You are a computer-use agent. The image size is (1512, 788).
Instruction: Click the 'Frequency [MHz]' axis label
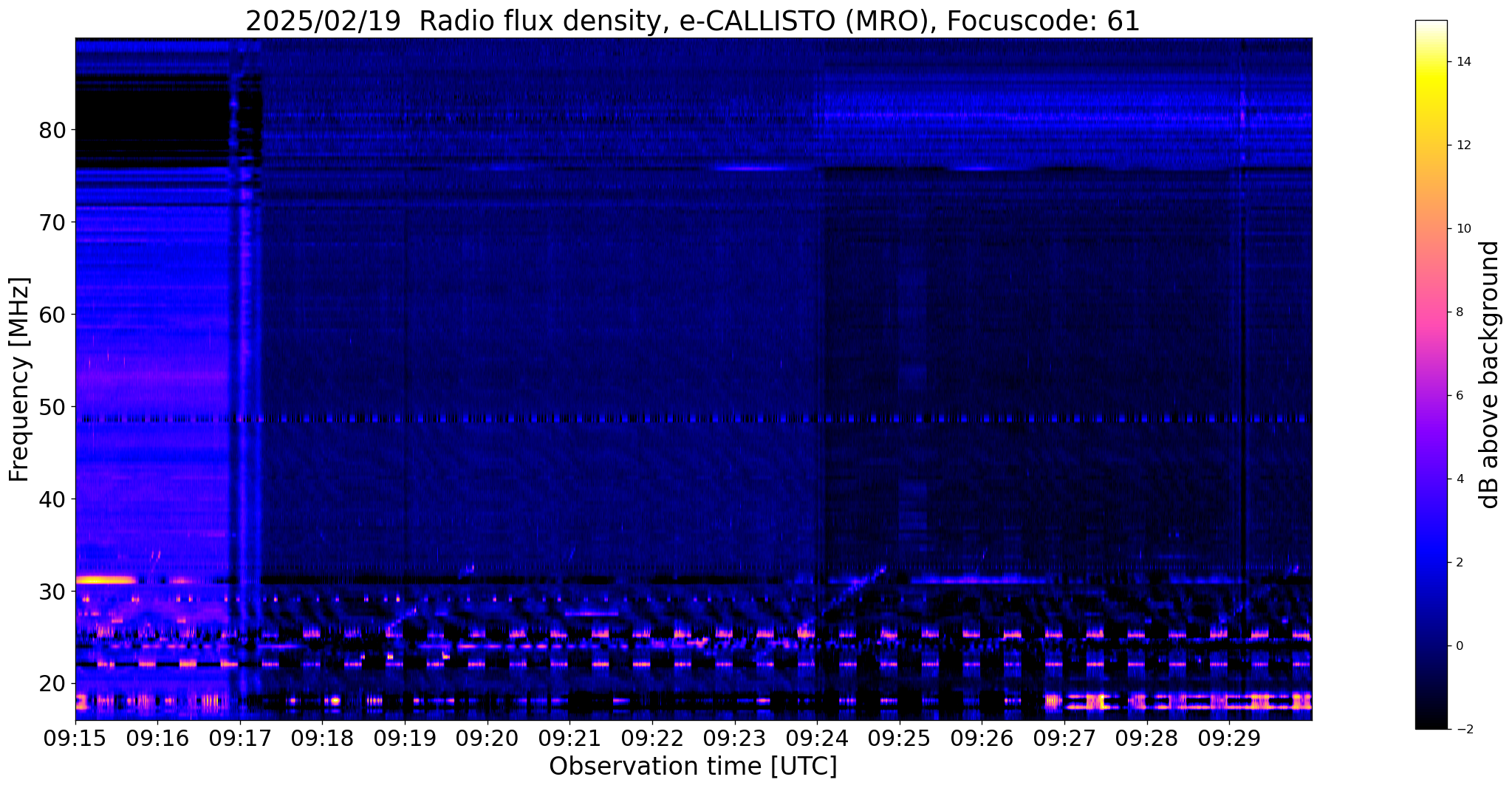[x=20, y=380]
